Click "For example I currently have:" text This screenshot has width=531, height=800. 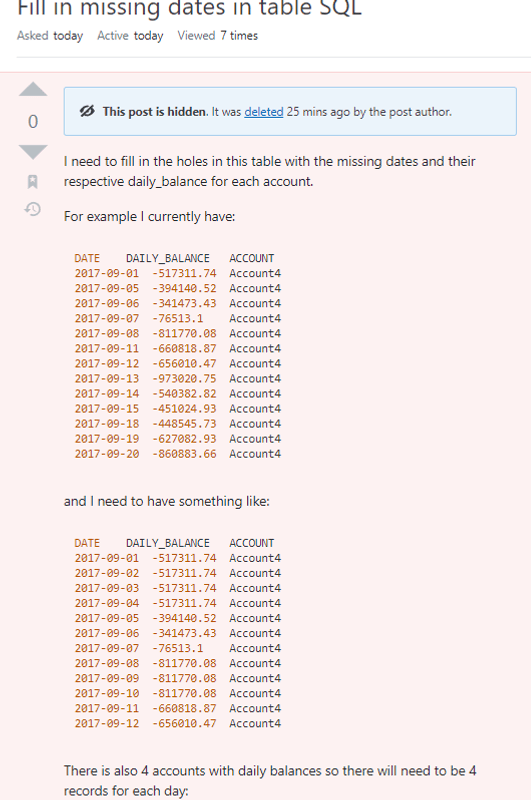pos(149,216)
